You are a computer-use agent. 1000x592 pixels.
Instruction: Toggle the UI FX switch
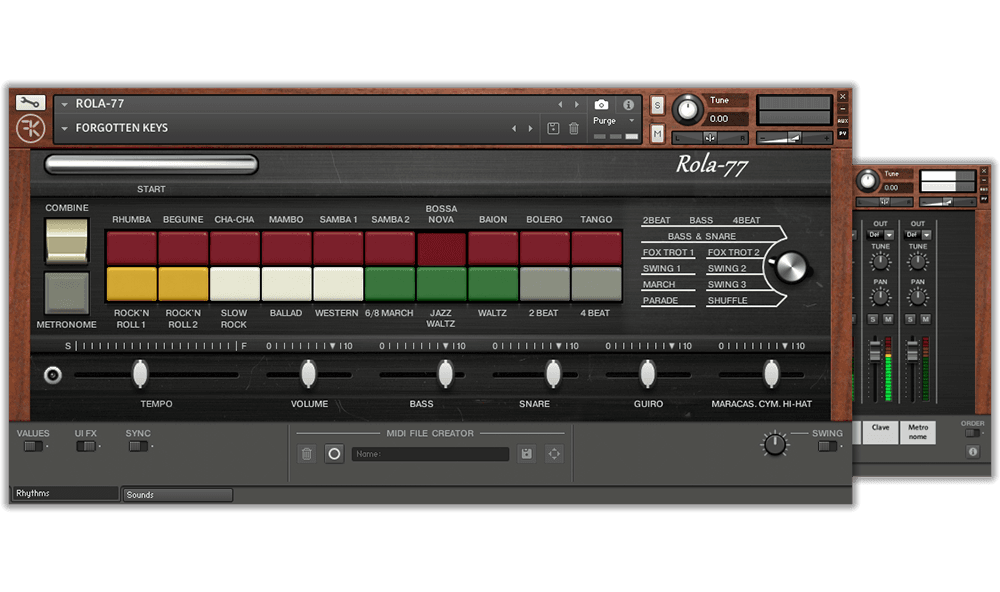pos(85,446)
